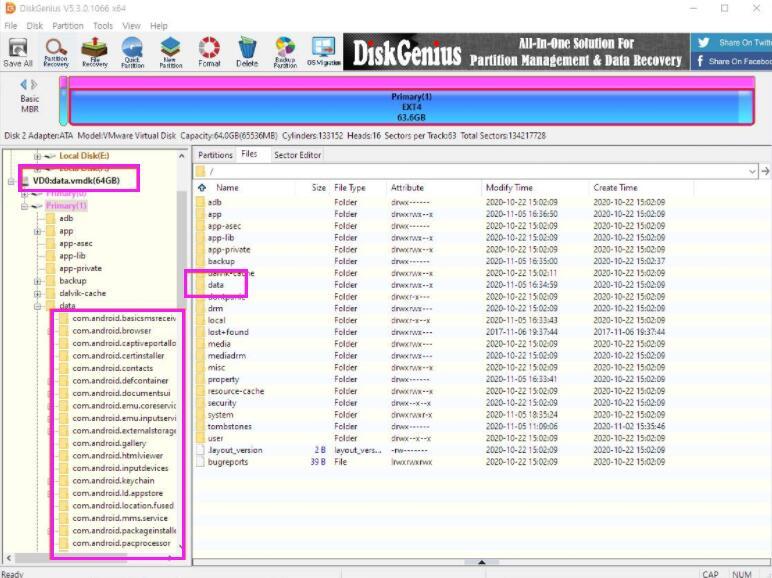Image resolution: width=772 pixels, height=578 pixels.
Task: Open the path dropdown arrow
Action: point(752,171)
